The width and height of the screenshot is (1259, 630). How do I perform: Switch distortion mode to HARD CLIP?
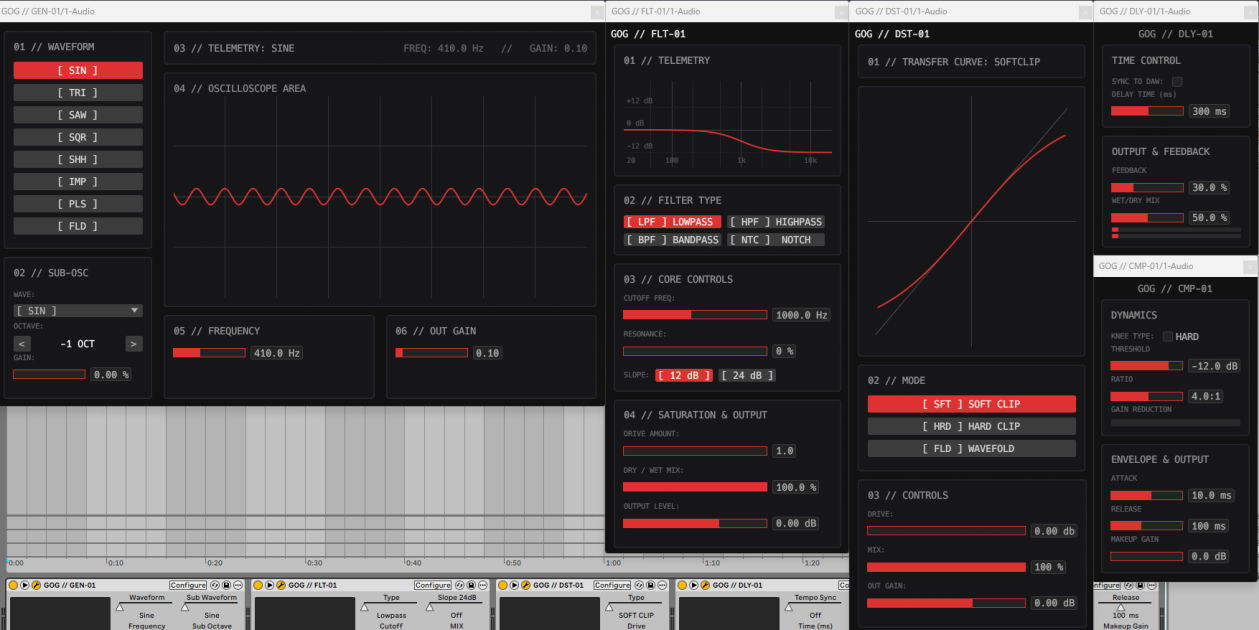point(971,426)
